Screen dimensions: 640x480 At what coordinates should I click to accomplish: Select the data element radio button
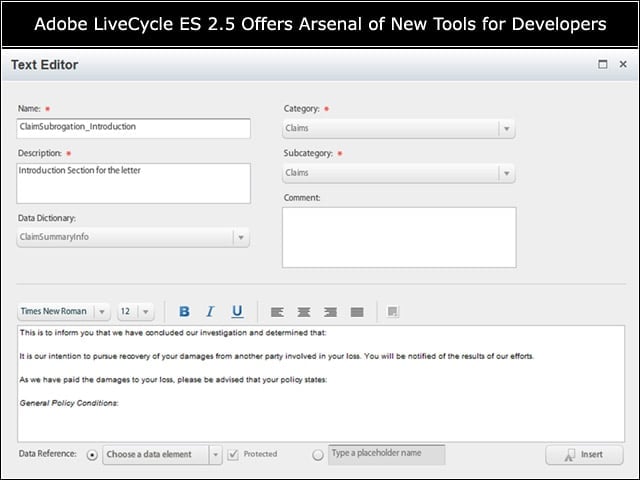[92, 455]
